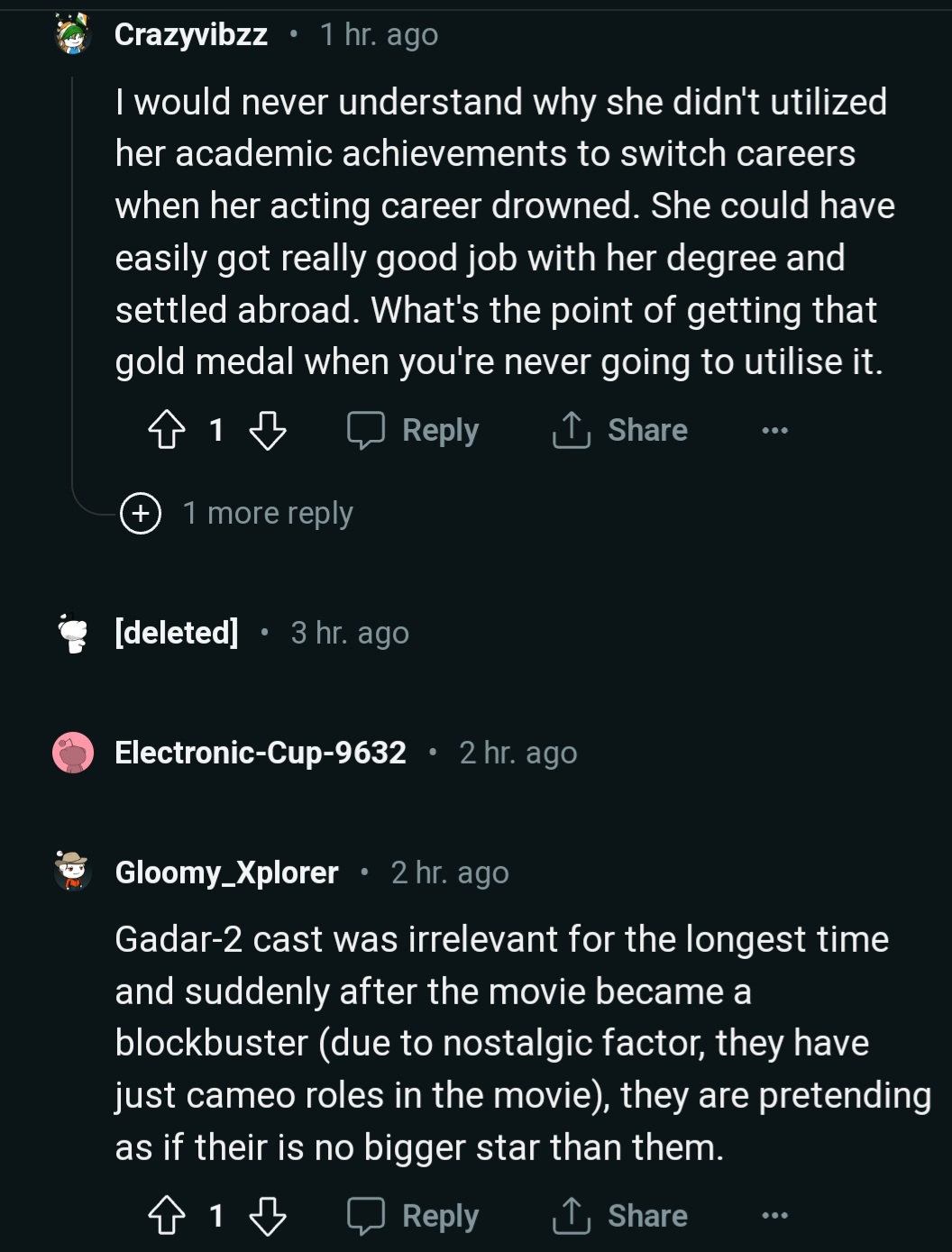Open more options on Crazyvibzz's comment
Viewport: 952px width, 1252px height.
point(774,430)
